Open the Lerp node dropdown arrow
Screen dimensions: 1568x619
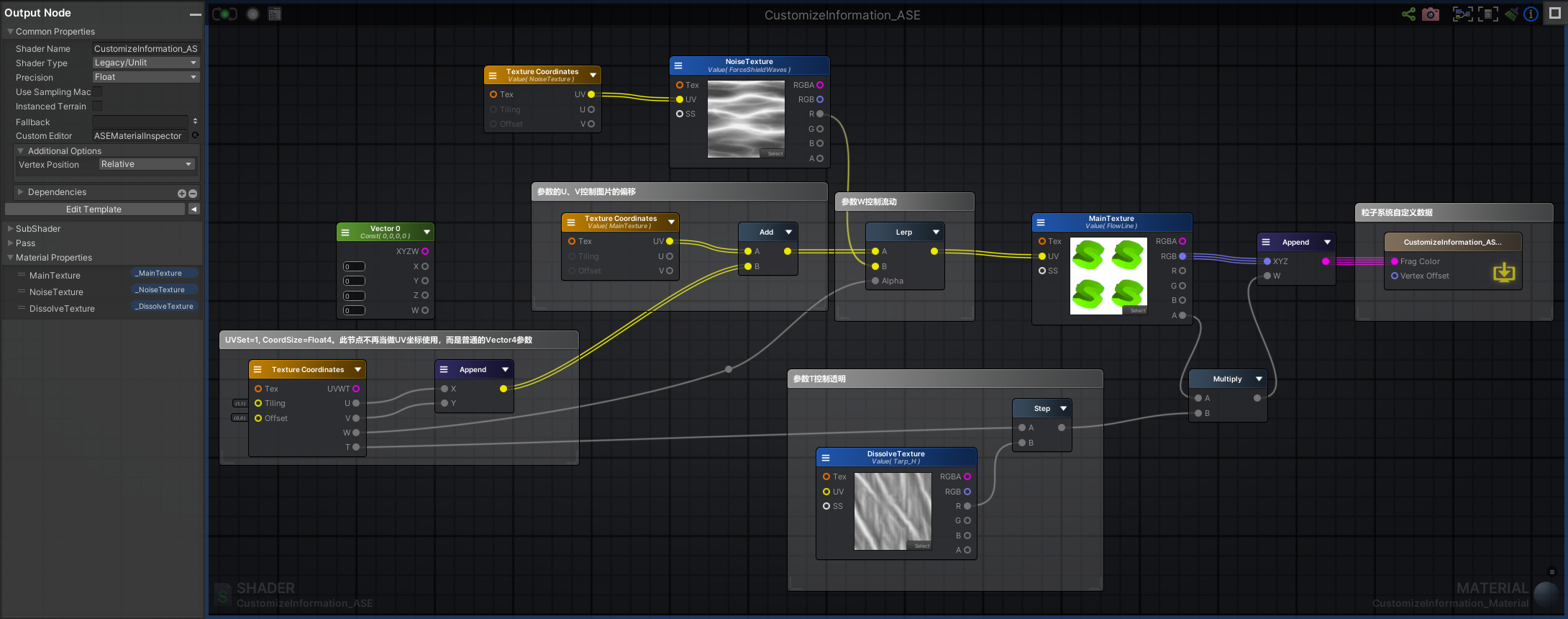(x=936, y=232)
